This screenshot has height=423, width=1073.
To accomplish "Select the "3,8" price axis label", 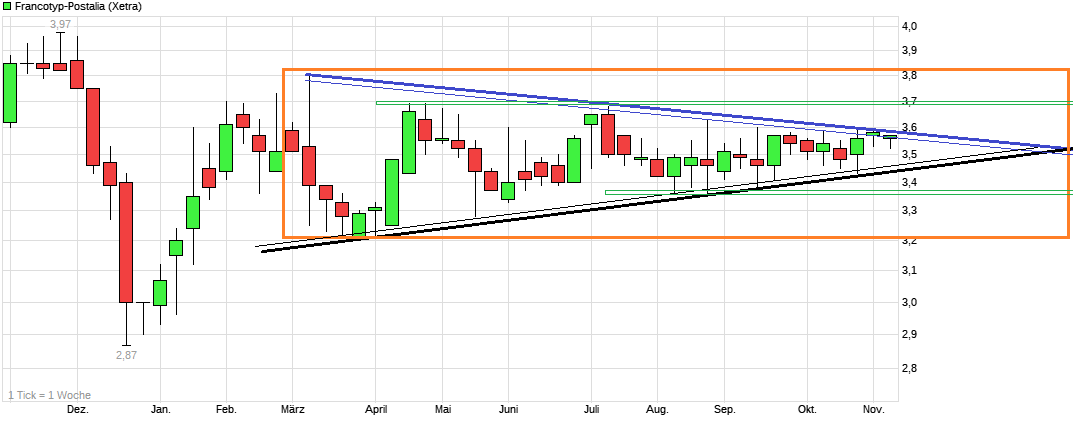I will 909,75.
